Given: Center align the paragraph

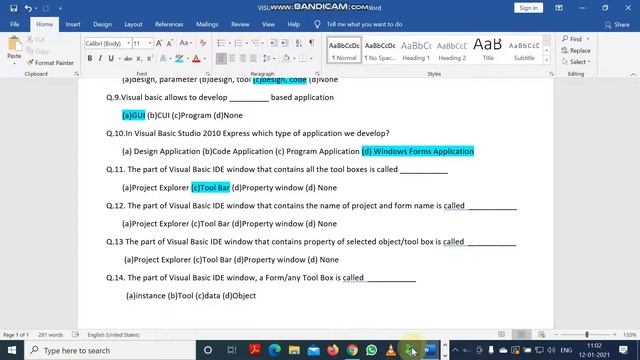Looking at the screenshot, I should pos(232,59).
